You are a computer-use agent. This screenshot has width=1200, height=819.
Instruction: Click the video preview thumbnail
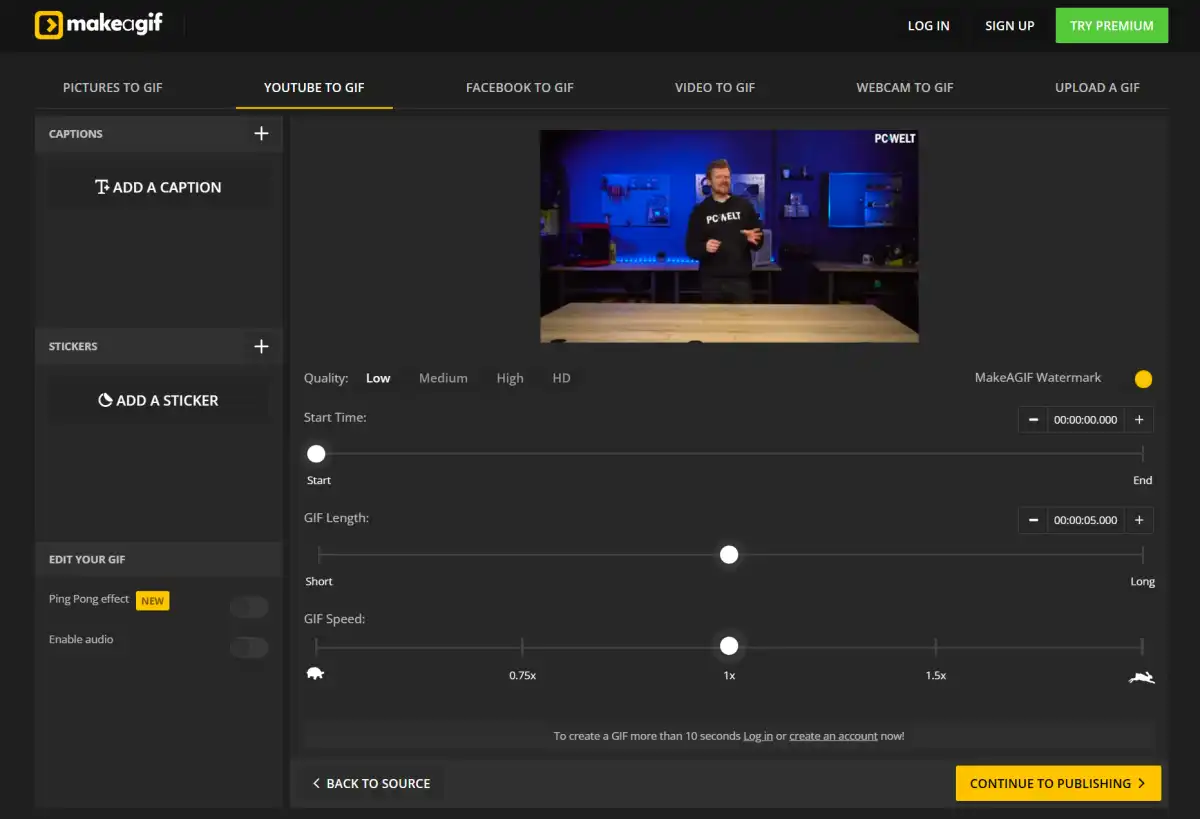[729, 236]
